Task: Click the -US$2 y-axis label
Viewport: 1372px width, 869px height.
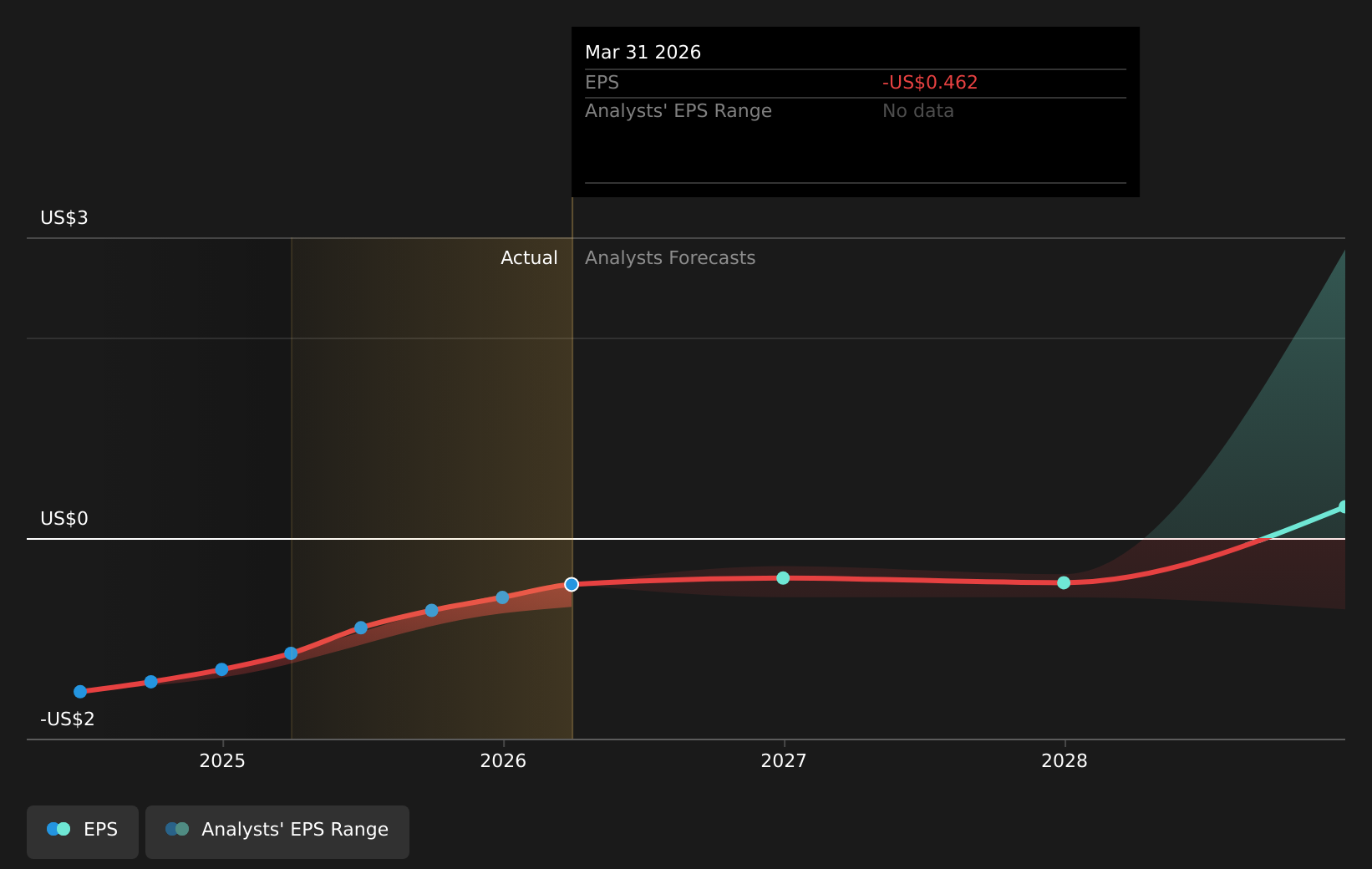Action: coord(68,719)
